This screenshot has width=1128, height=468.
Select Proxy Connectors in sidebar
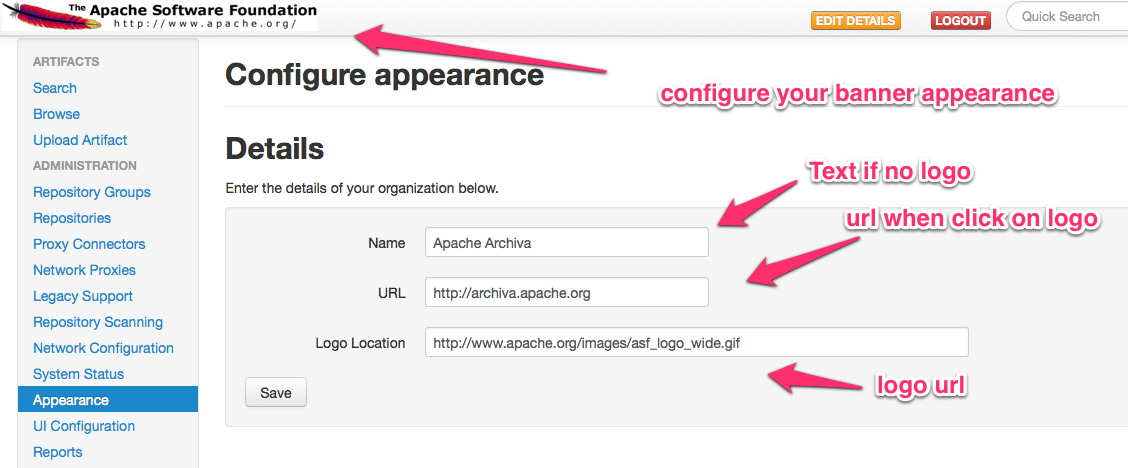click(89, 244)
